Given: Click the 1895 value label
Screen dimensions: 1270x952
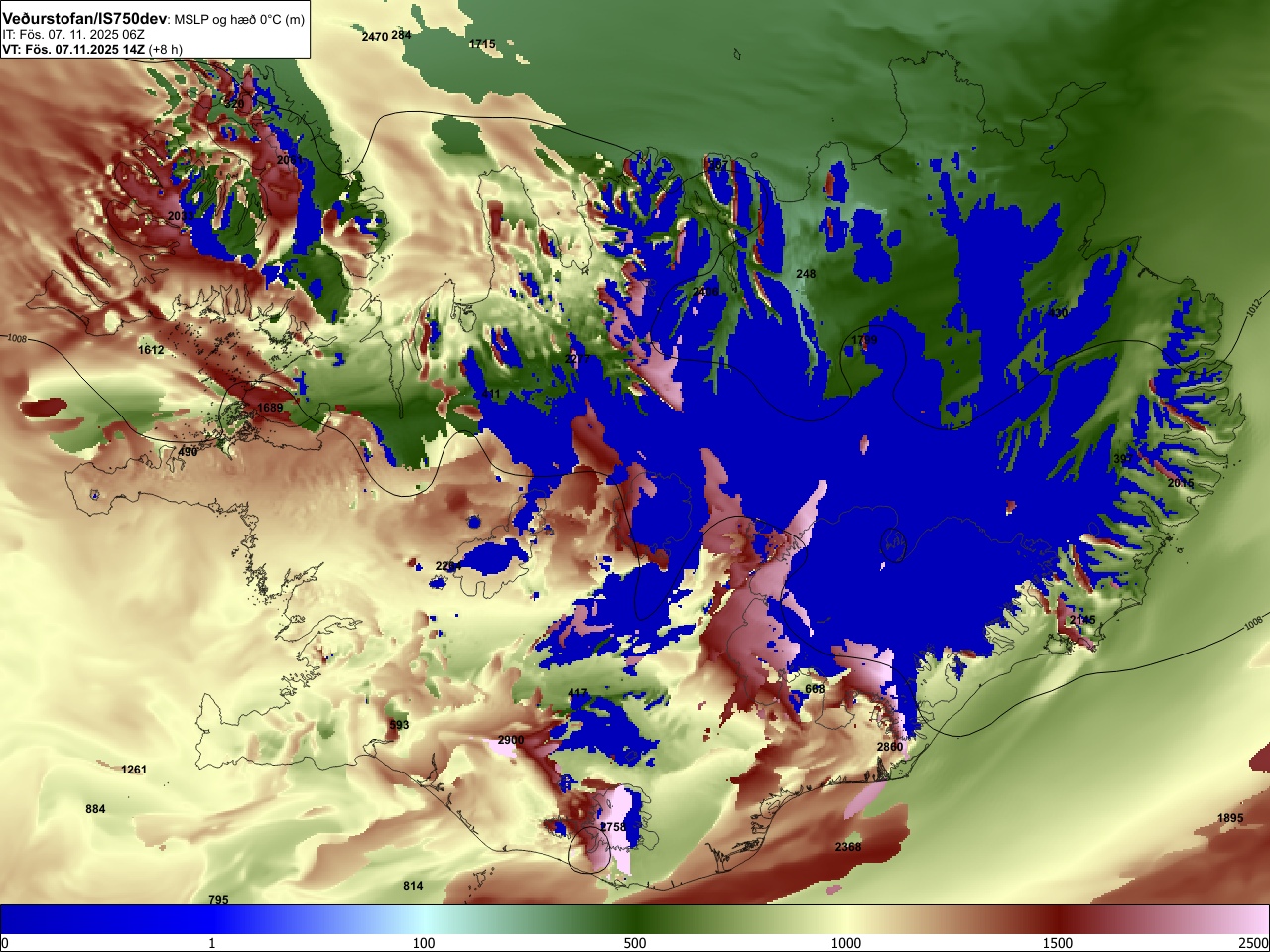Looking at the screenshot, I should [1230, 818].
